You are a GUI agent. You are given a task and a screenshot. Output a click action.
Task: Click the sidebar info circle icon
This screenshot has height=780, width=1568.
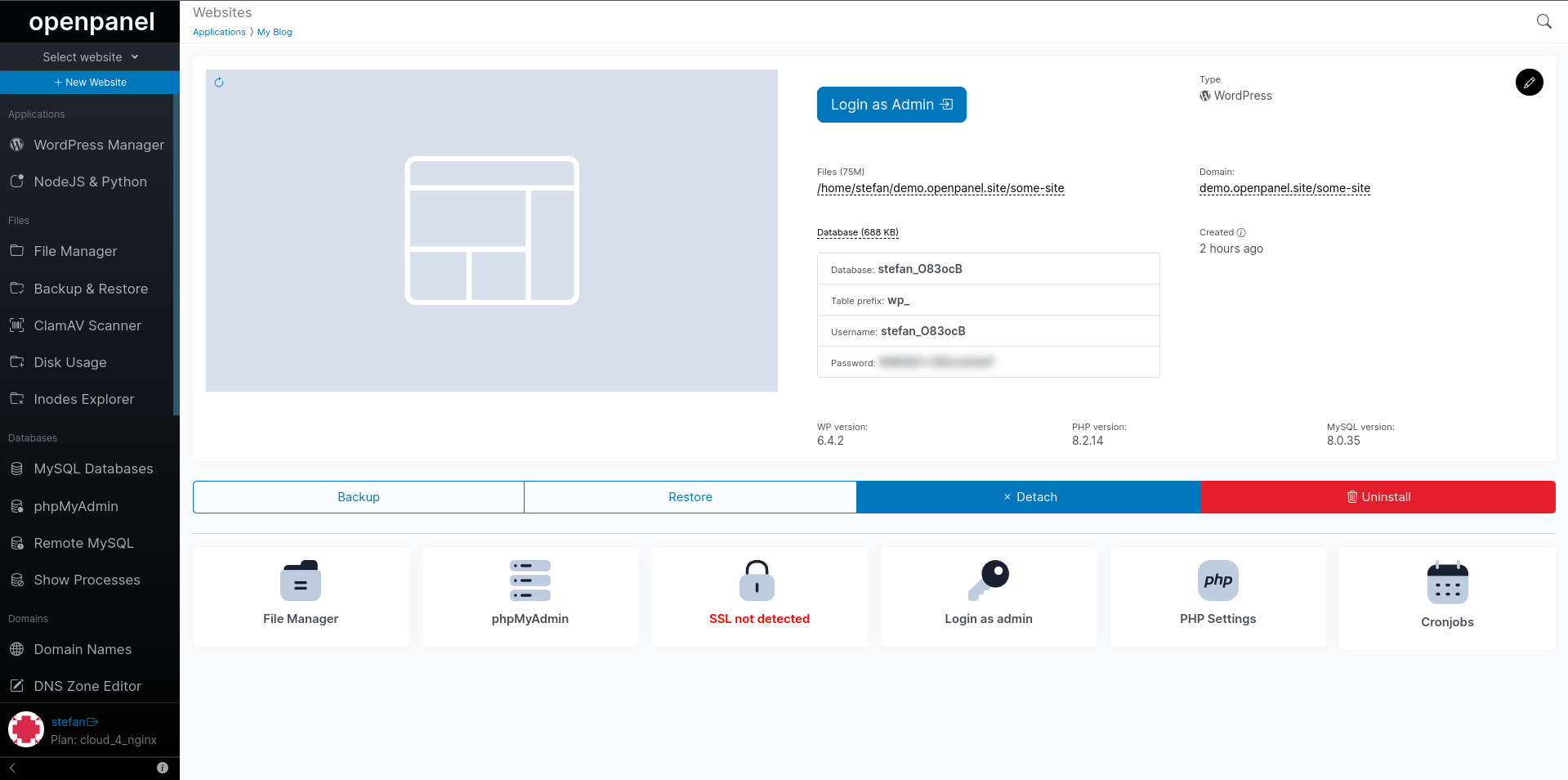click(x=163, y=768)
